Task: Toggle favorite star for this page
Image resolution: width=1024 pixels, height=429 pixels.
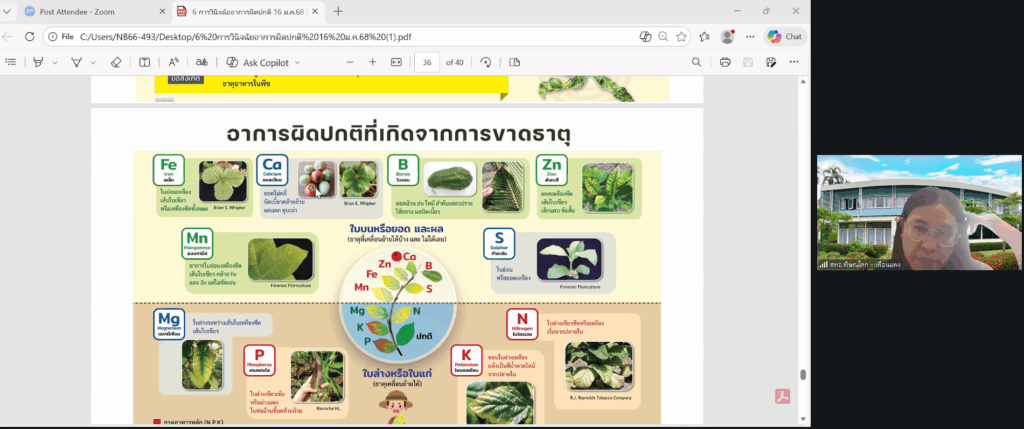Action: tap(681, 36)
